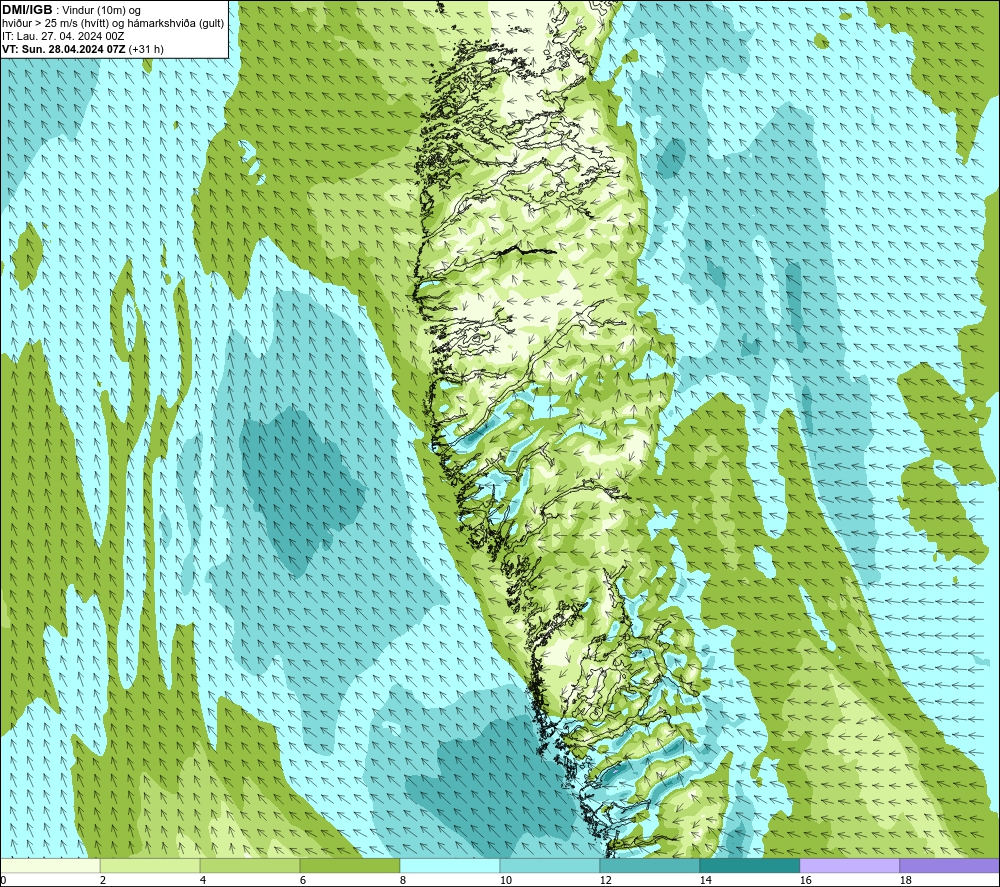Viewport: 1000px width, 887px height.
Task: Click the DMI/IGB title text
Action: (x=27, y=10)
